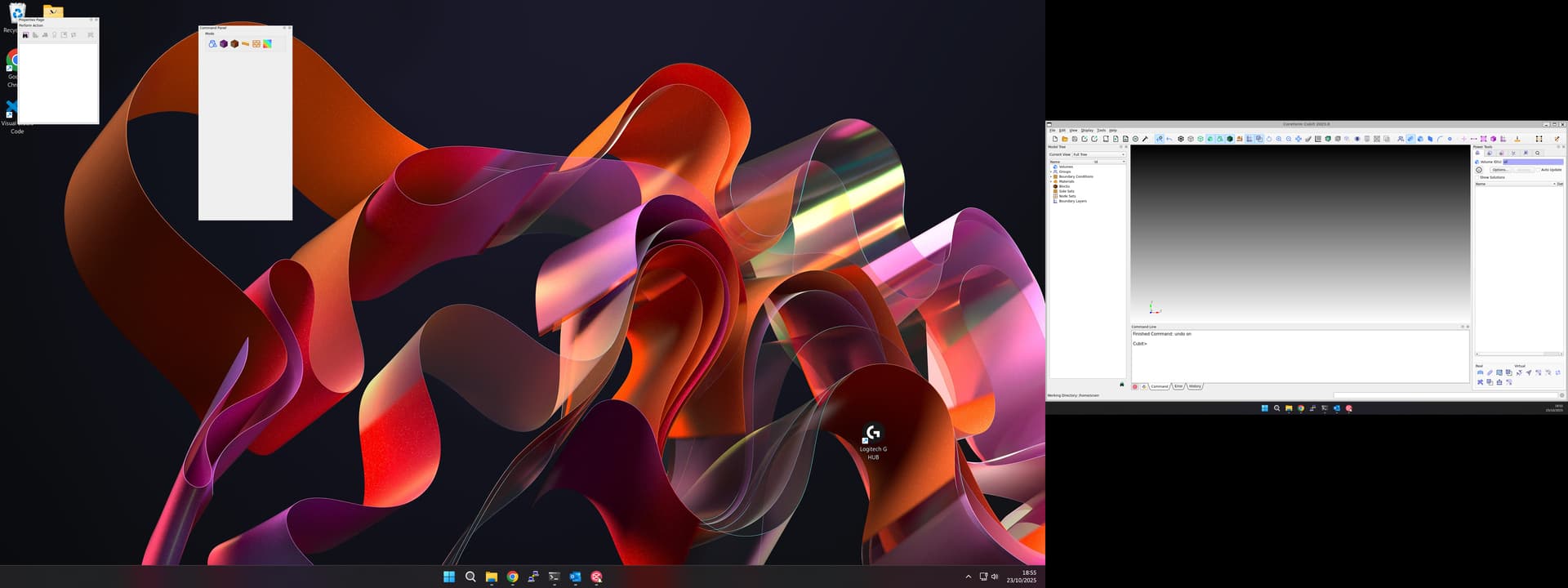Select Geometry mode in Command Panel
The height and width of the screenshot is (588, 1568).
point(212,44)
